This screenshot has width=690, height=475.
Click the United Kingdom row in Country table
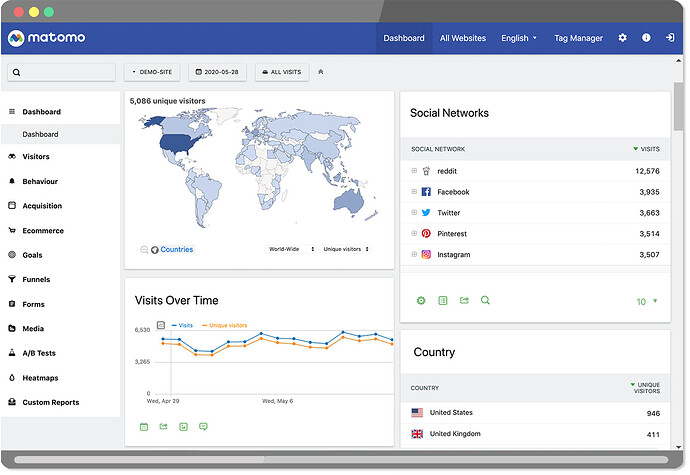(535, 434)
